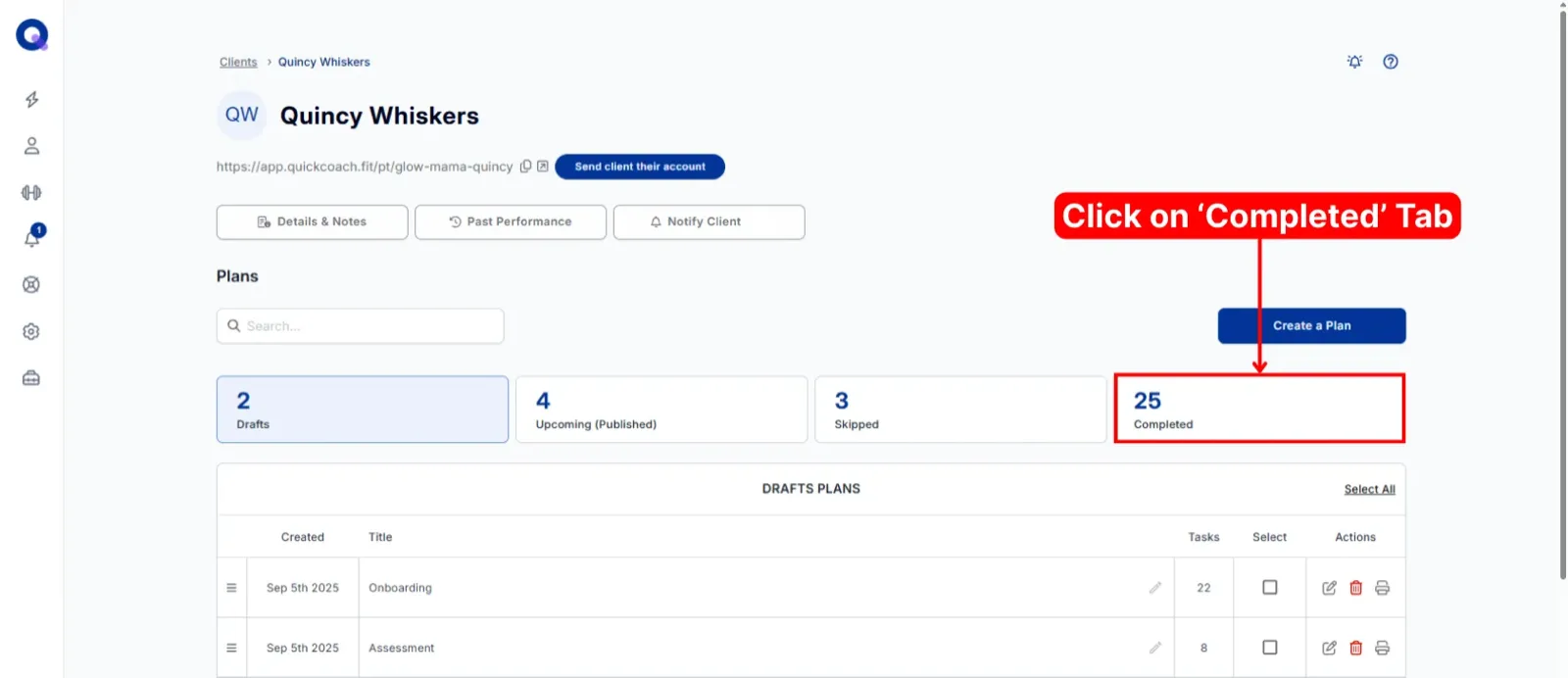Click the rename pencil icon for Assessment
Screen dimensions: 1568x678
(1155, 648)
